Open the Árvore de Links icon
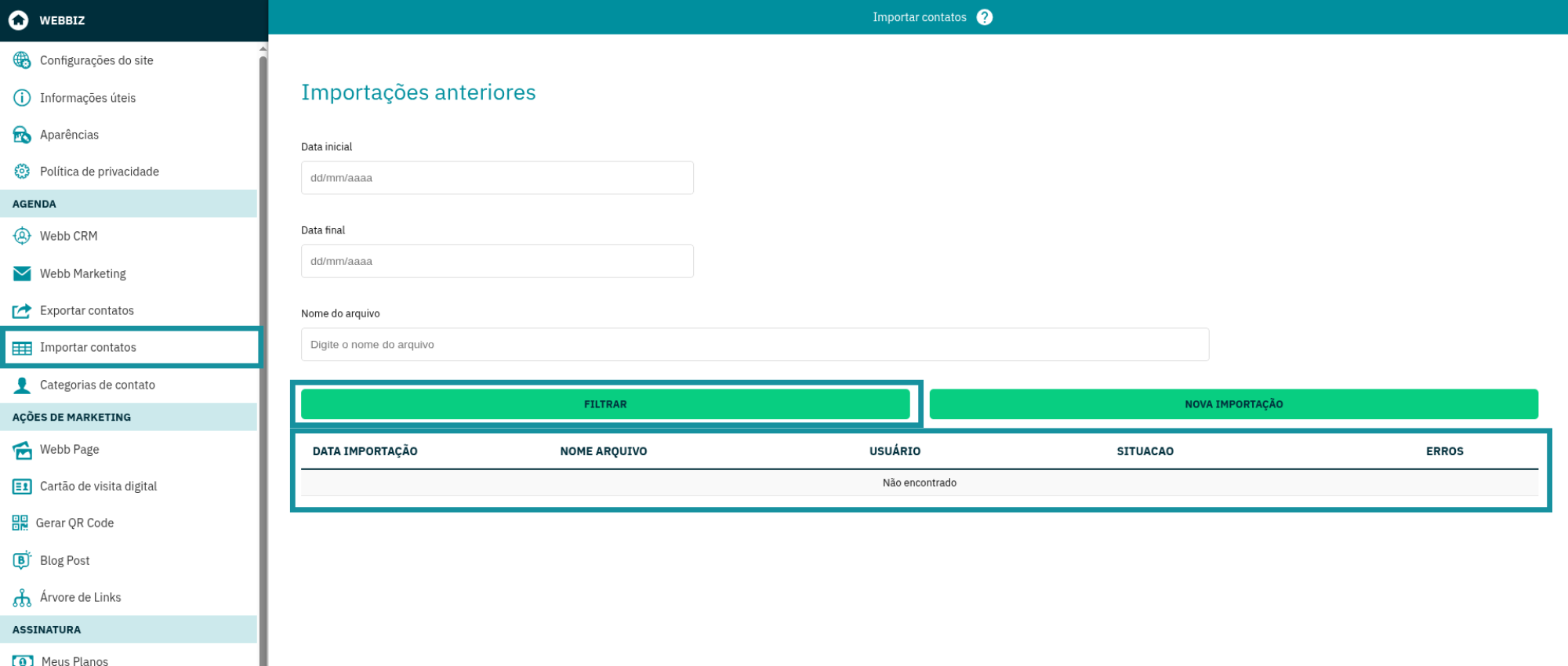Viewport: 1568px width, 666px height. tap(22, 598)
